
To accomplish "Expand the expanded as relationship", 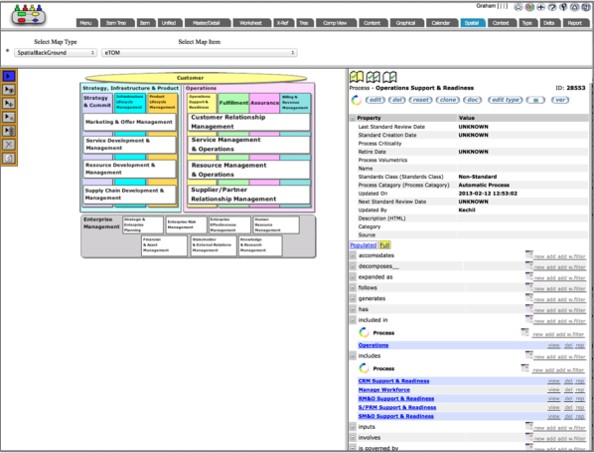I will click(x=353, y=277).
